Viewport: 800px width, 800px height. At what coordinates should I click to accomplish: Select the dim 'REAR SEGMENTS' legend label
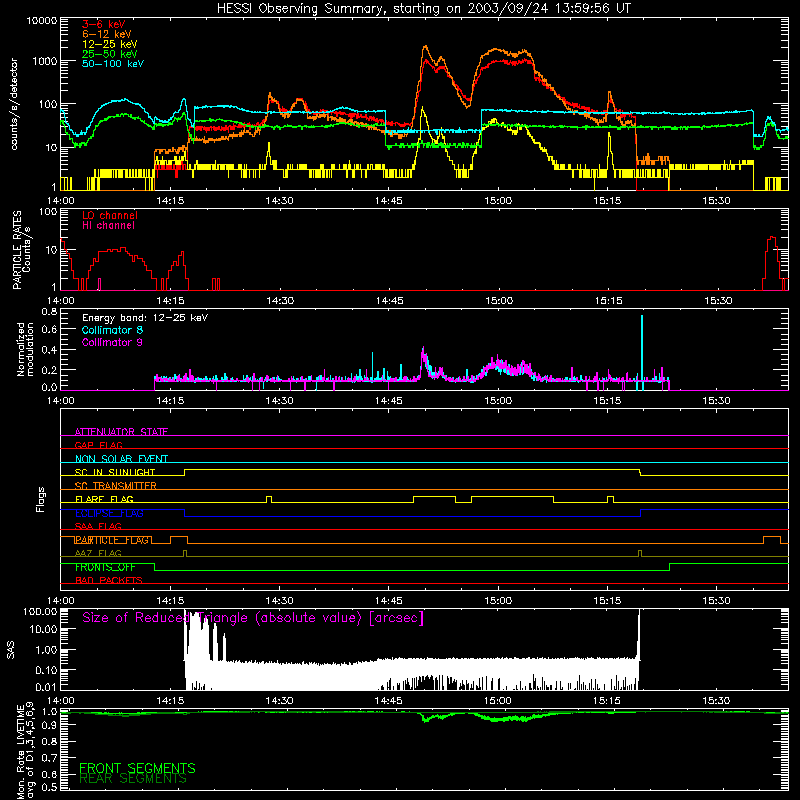133,779
